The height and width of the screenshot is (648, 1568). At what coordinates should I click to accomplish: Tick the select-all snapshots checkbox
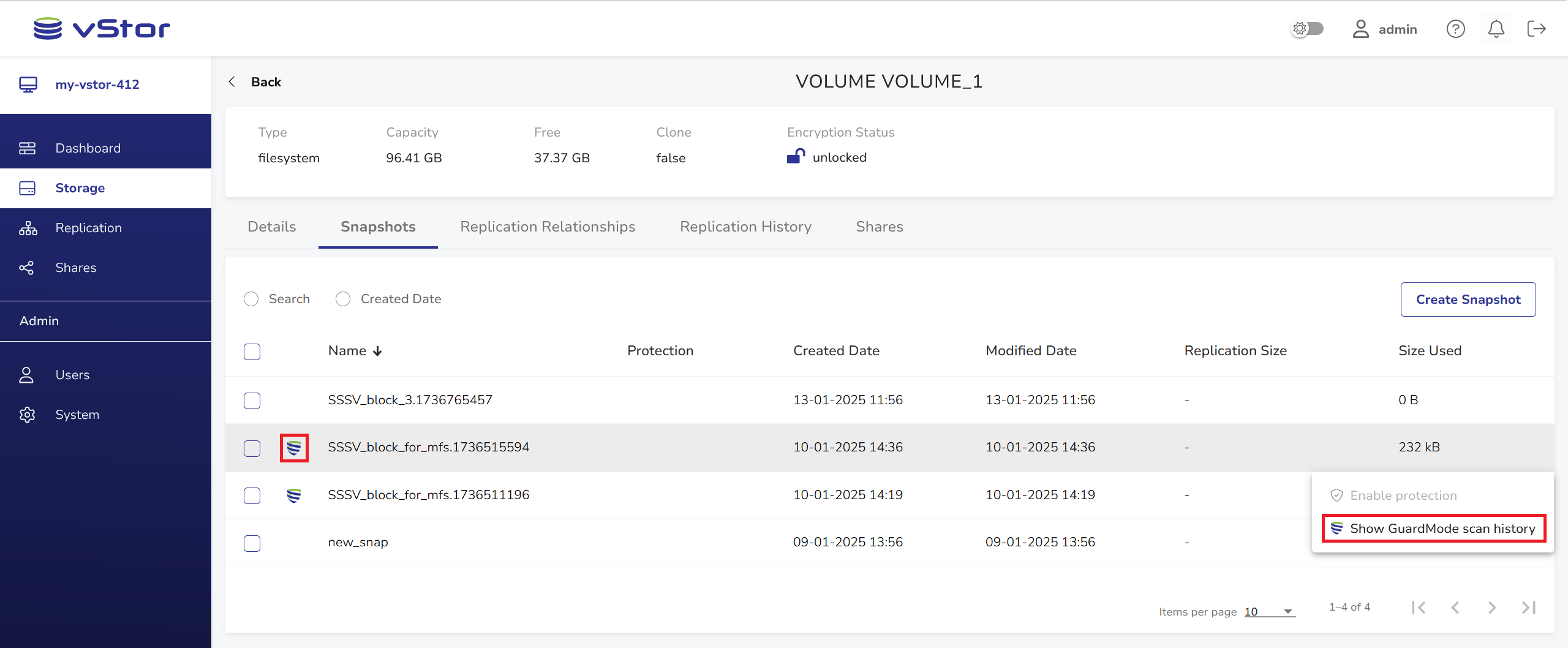click(x=252, y=352)
